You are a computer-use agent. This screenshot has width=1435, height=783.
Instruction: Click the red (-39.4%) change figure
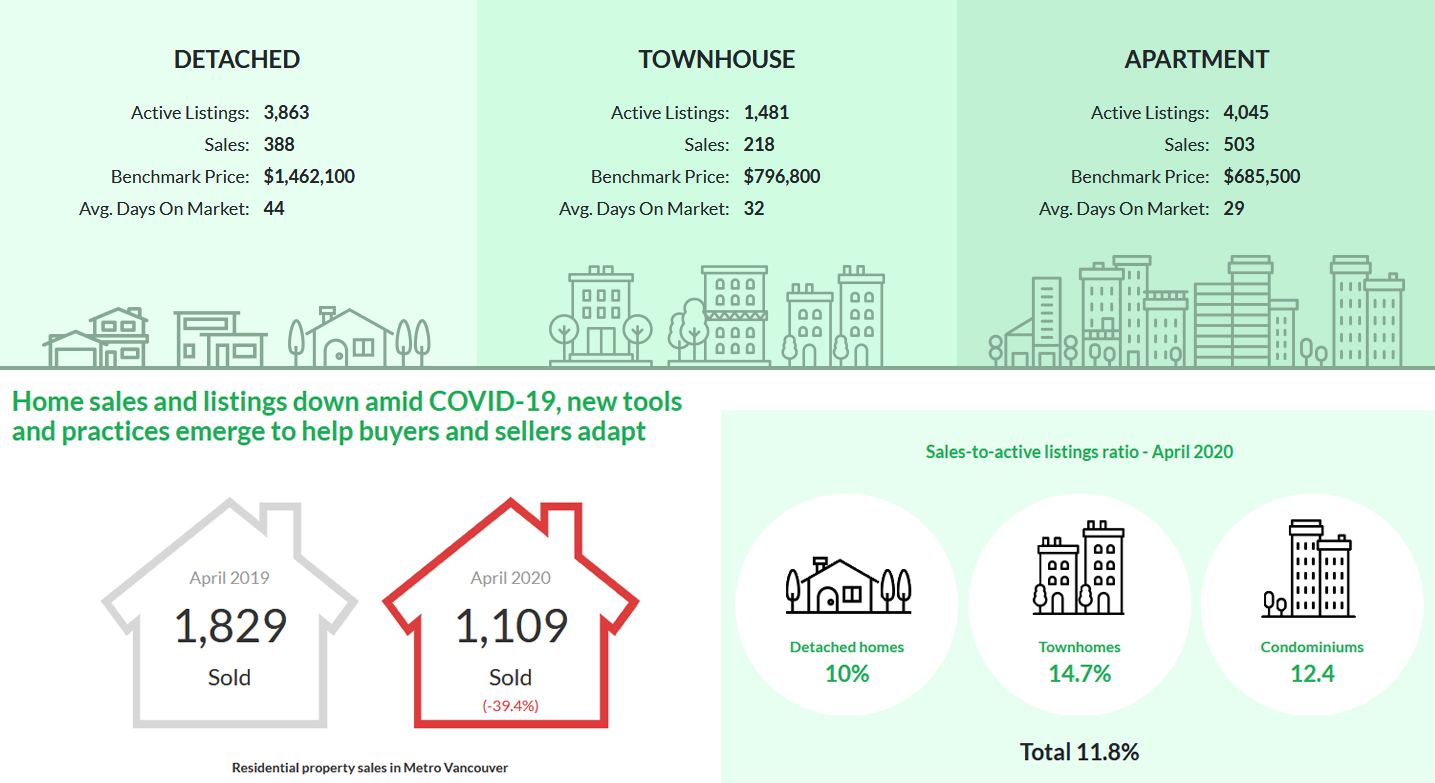pos(510,705)
